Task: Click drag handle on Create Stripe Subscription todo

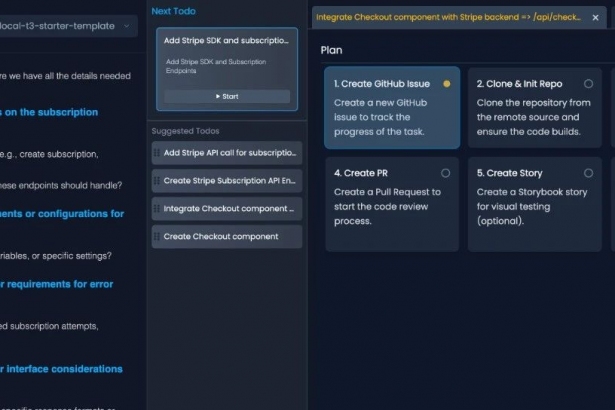Action: coord(156,180)
